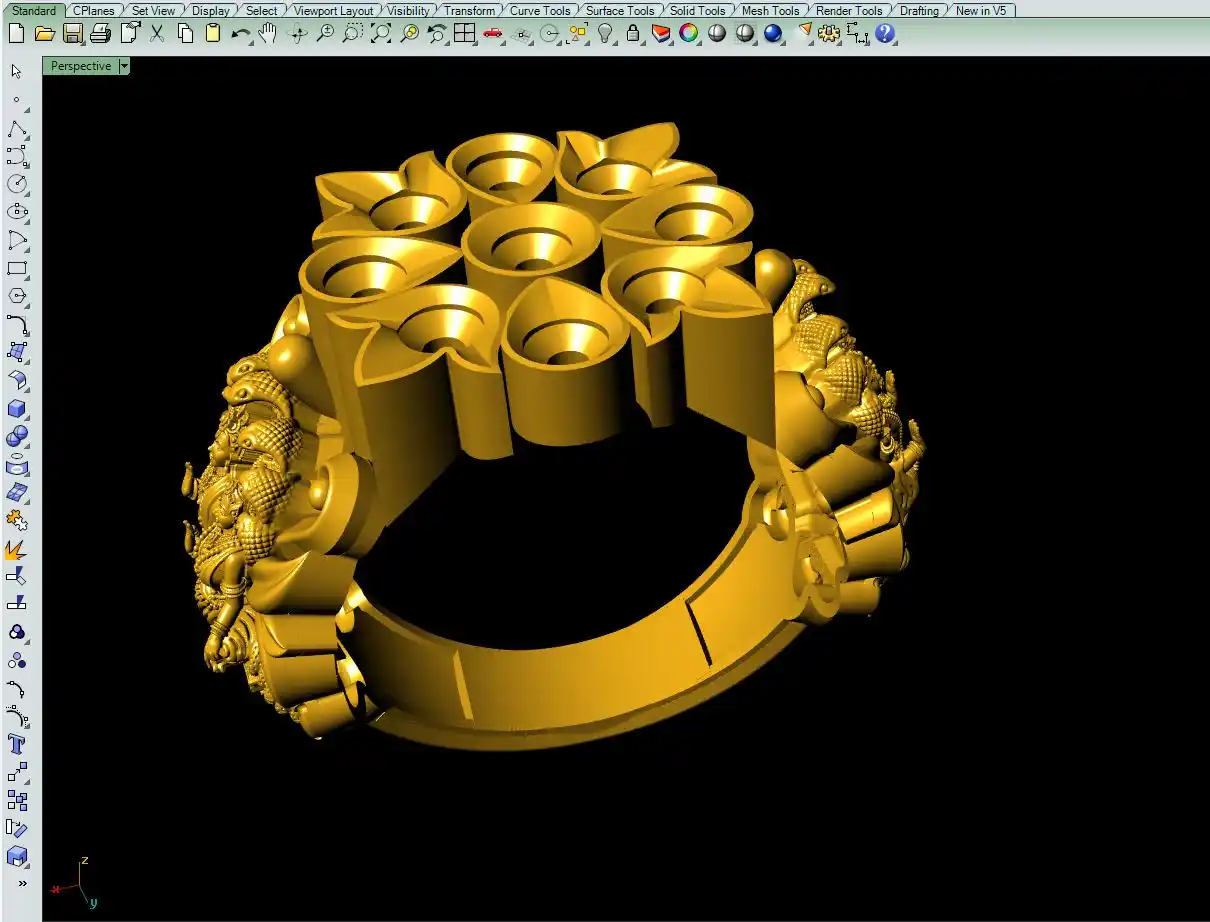Open the Options gear icon
1210x922 pixels.
[x=828, y=34]
